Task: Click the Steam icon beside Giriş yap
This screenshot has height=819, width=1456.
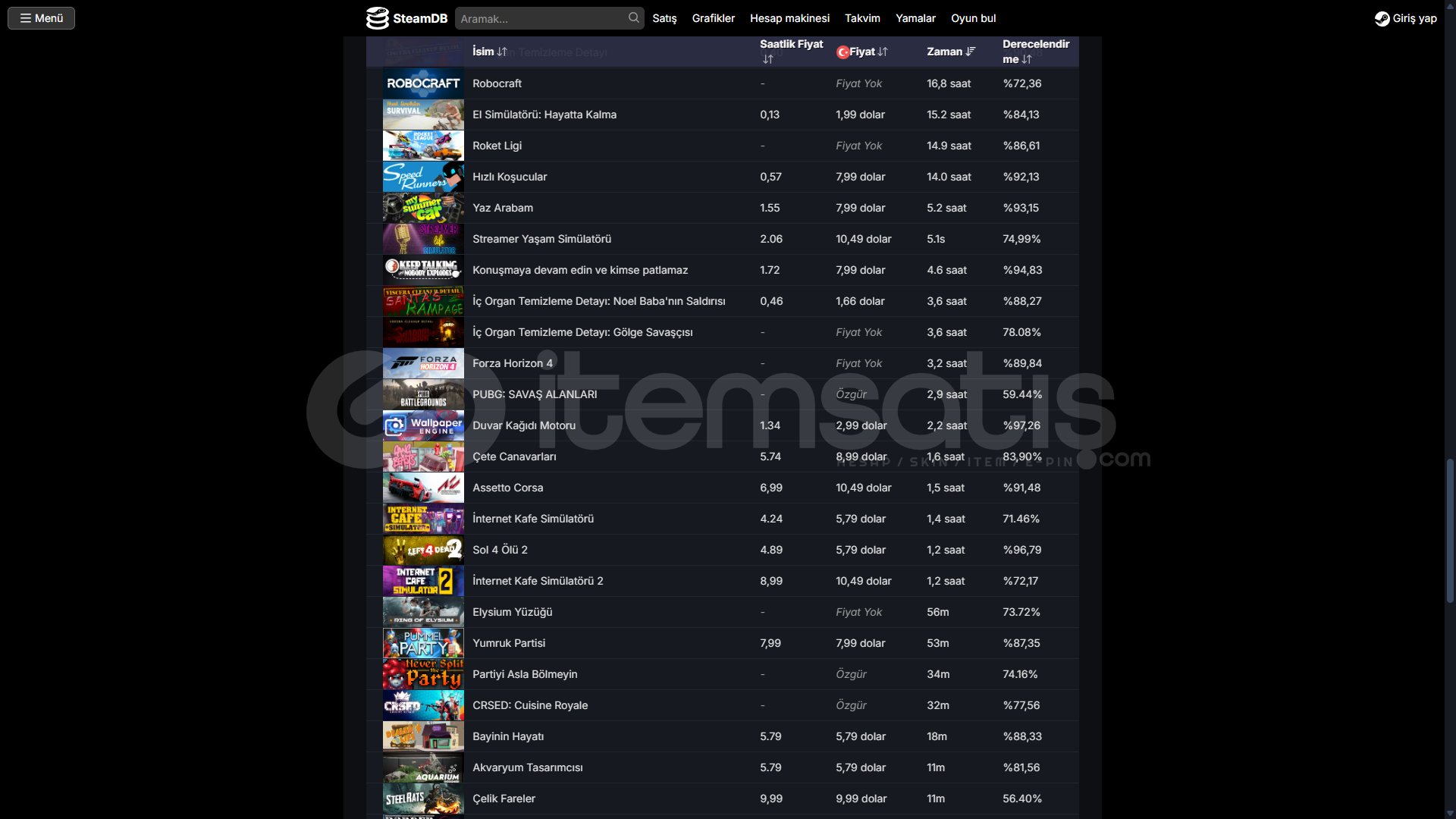Action: pyautogui.click(x=1382, y=18)
